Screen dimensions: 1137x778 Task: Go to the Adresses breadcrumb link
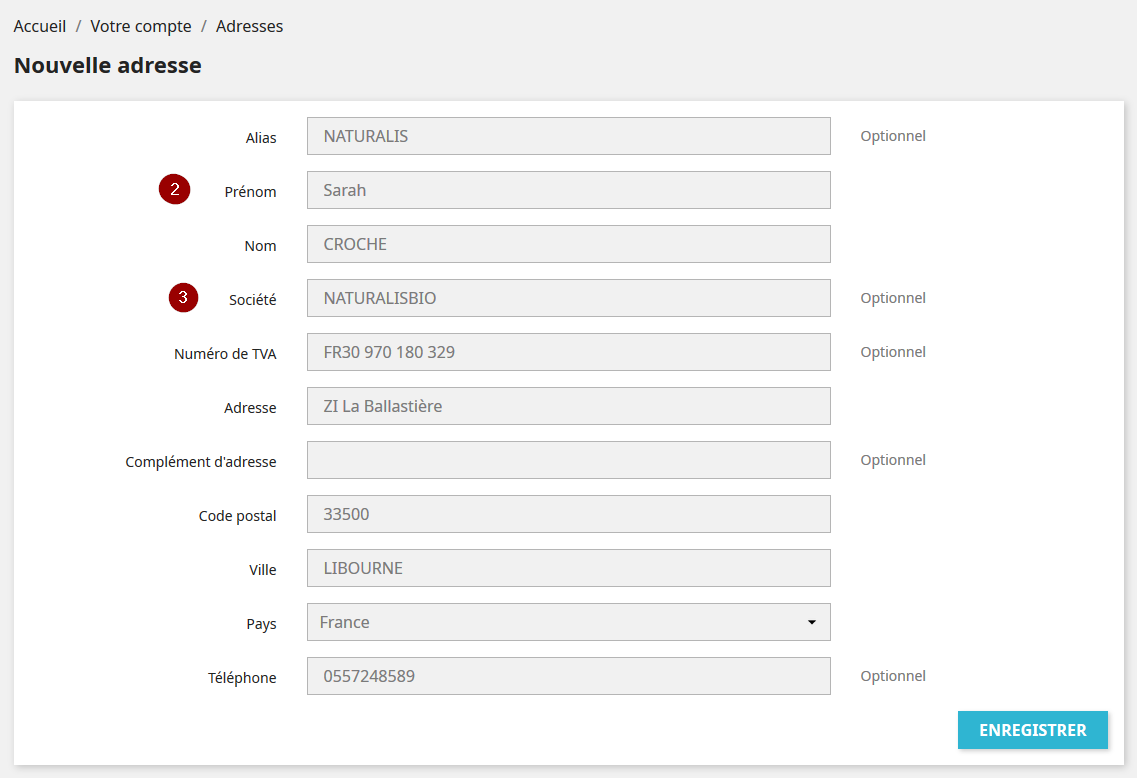coord(249,26)
